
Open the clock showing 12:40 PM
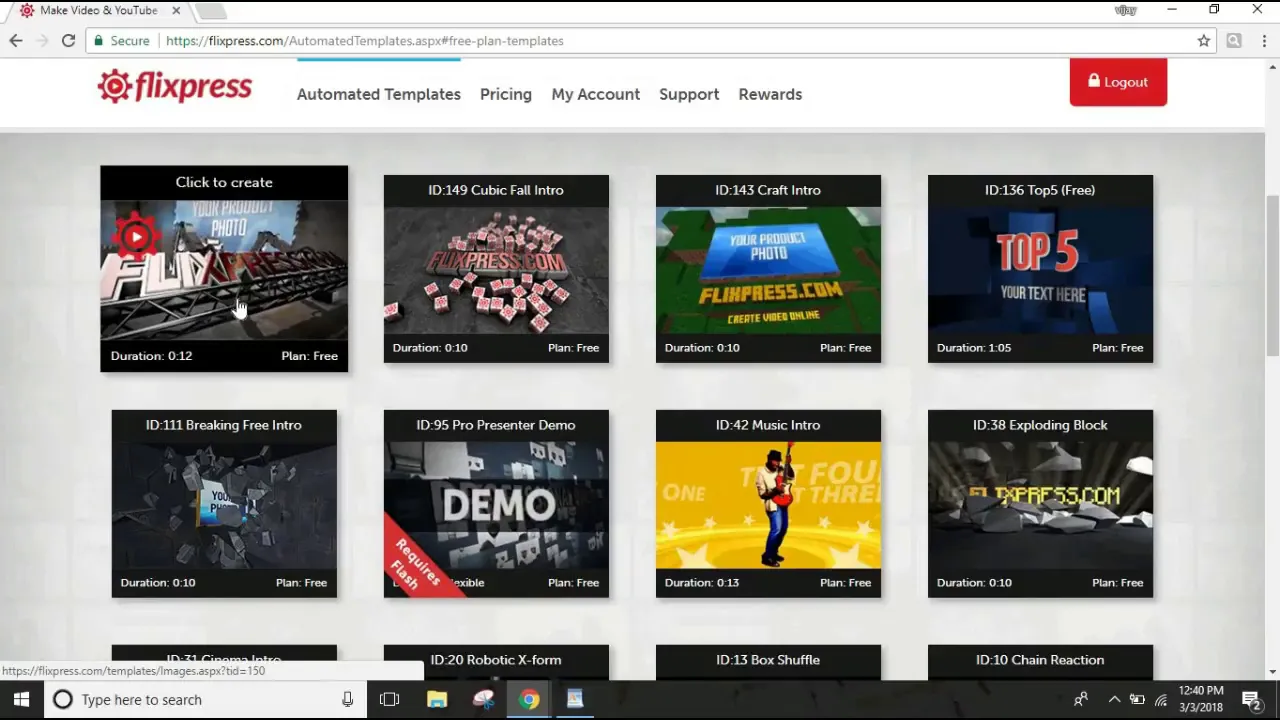[1200, 699]
